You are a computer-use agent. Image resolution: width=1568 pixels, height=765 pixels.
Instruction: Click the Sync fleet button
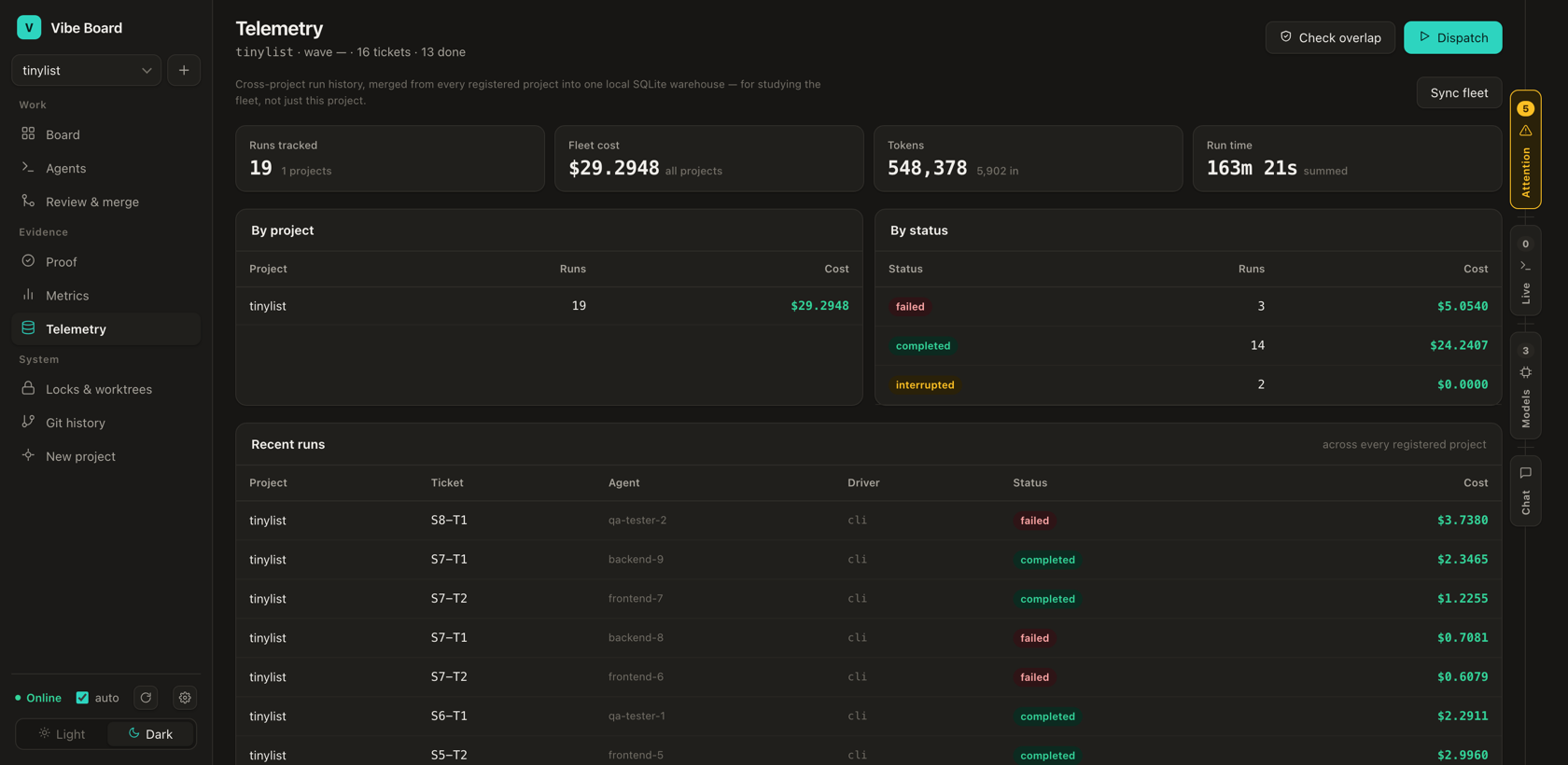pyautogui.click(x=1459, y=92)
